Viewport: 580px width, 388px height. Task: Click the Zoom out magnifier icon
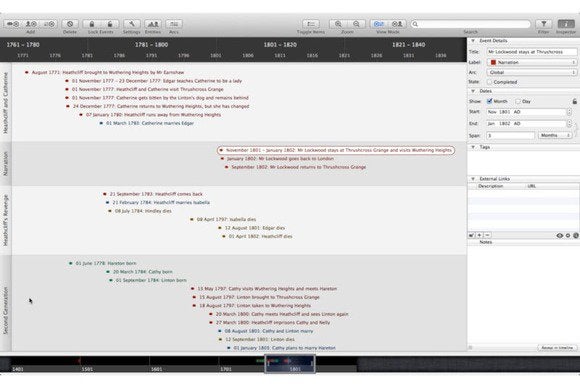pyautogui.click(x=356, y=24)
